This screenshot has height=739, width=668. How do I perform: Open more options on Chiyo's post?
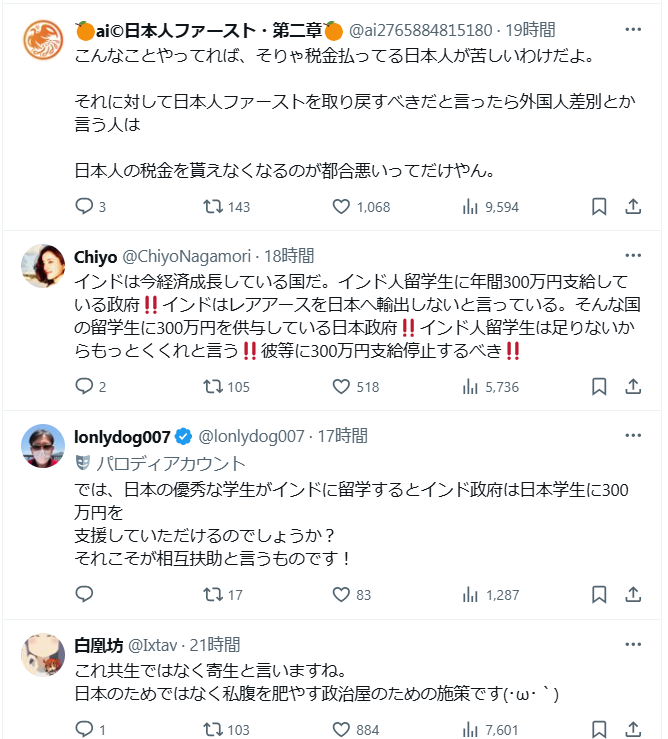coord(632,255)
